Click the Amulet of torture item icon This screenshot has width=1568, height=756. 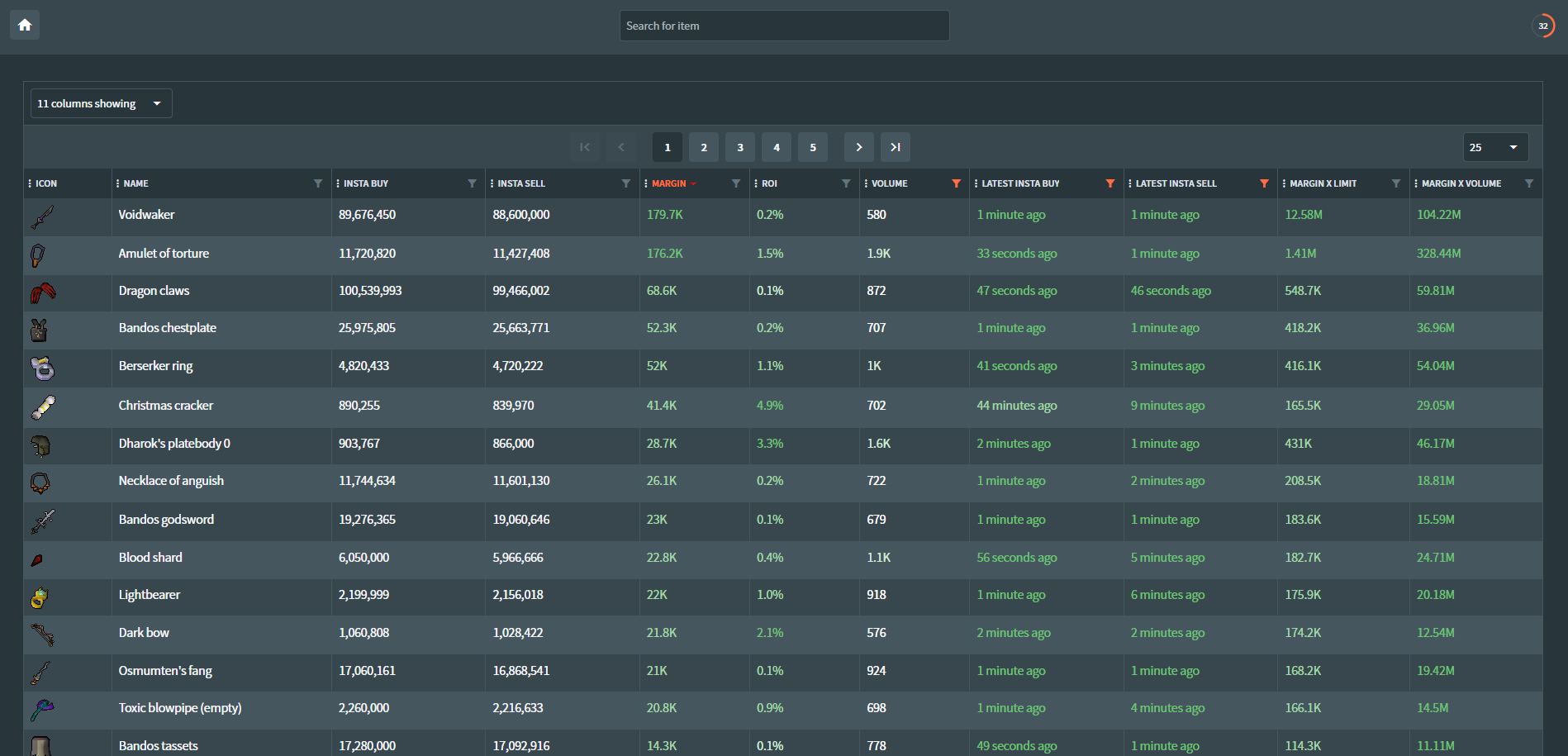click(38, 255)
